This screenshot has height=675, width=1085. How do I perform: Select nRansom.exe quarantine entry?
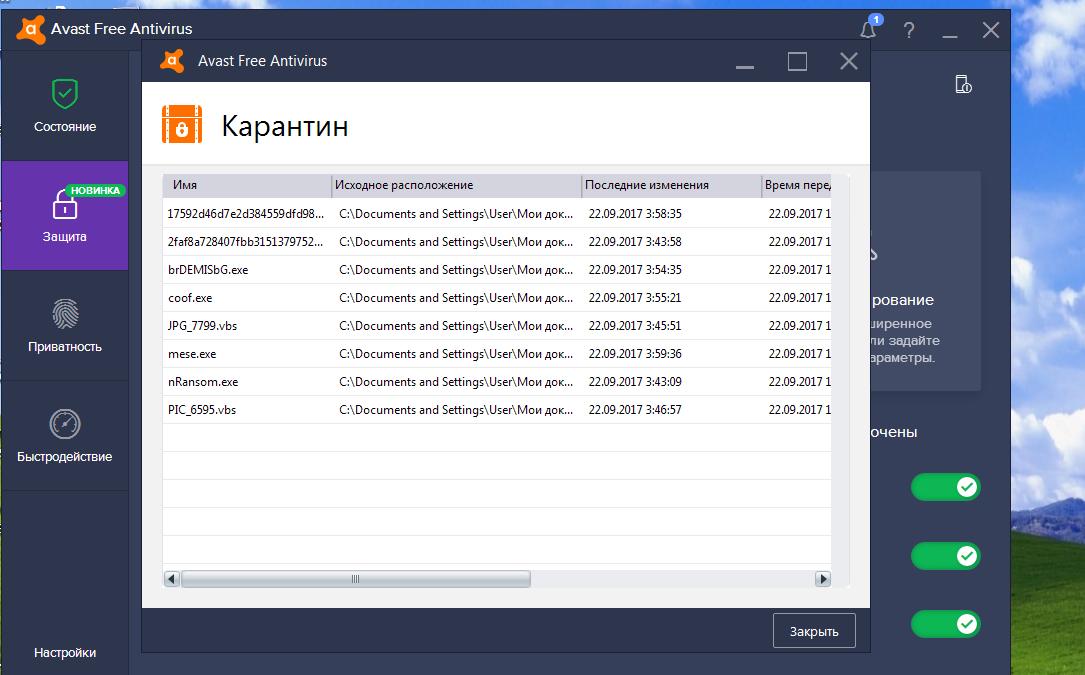click(x=203, y=382)
